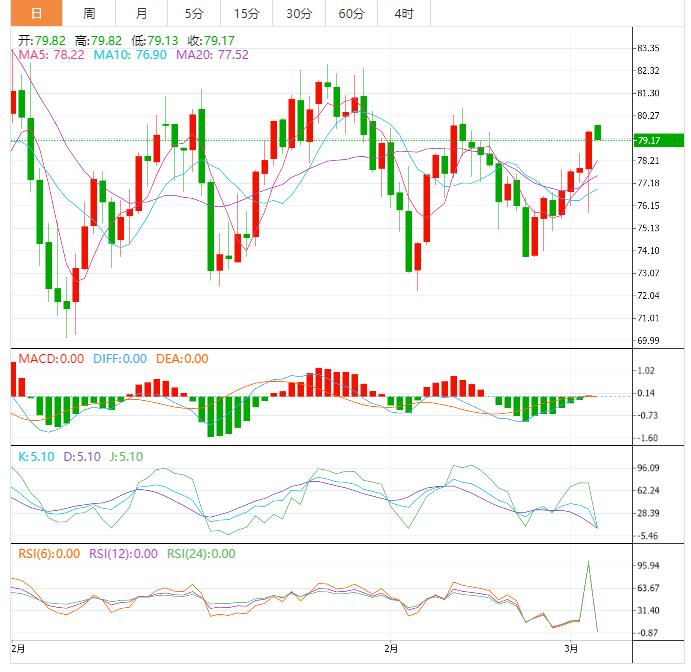This screenshot has height=672, width=691.
Task: Switch to the 周 weekly tab
Action: pos(89,13)
